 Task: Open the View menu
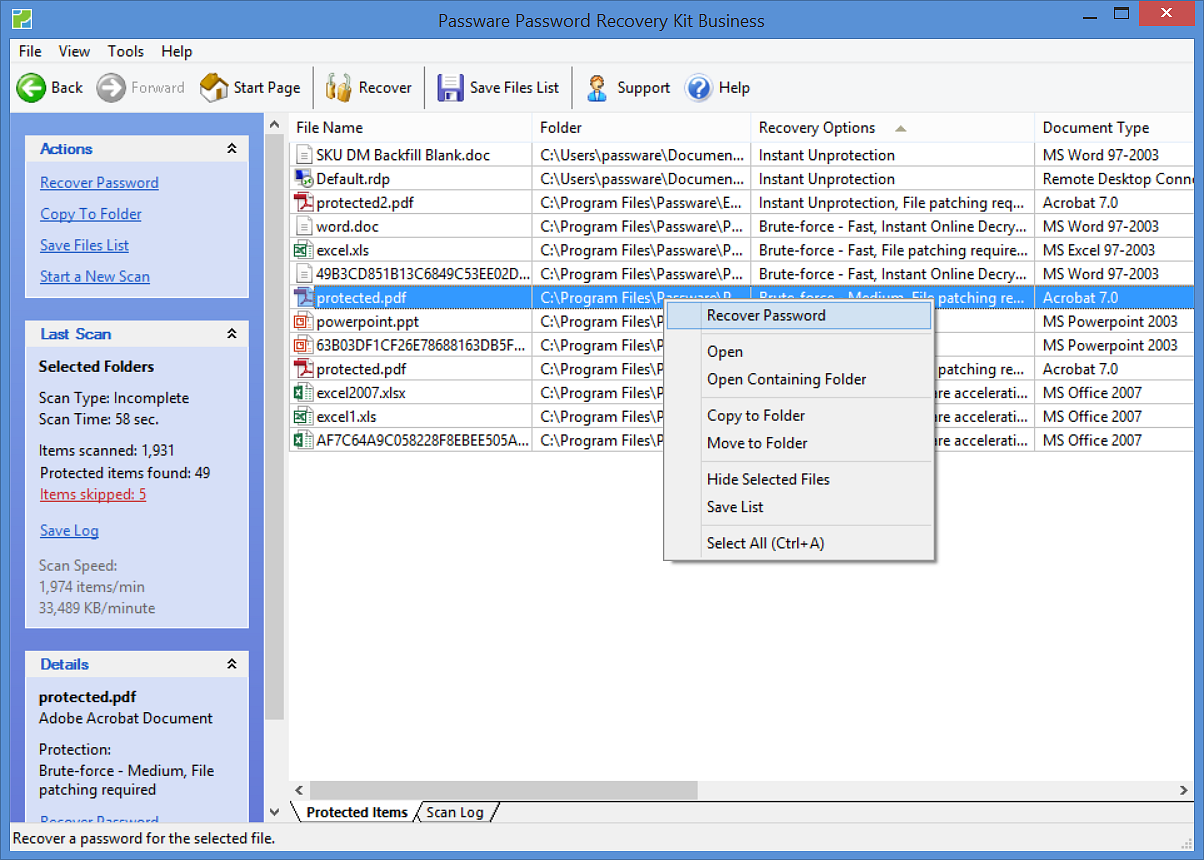(x=74, y=51)
